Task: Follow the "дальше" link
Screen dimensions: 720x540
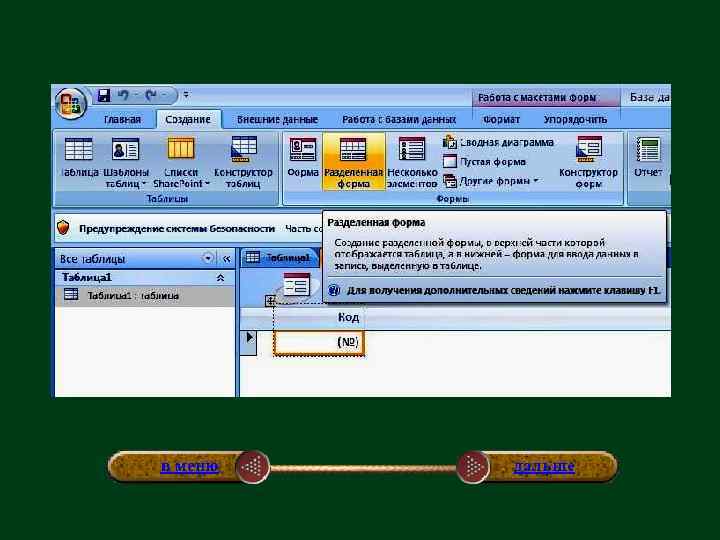Action: (x=544, y=466)
